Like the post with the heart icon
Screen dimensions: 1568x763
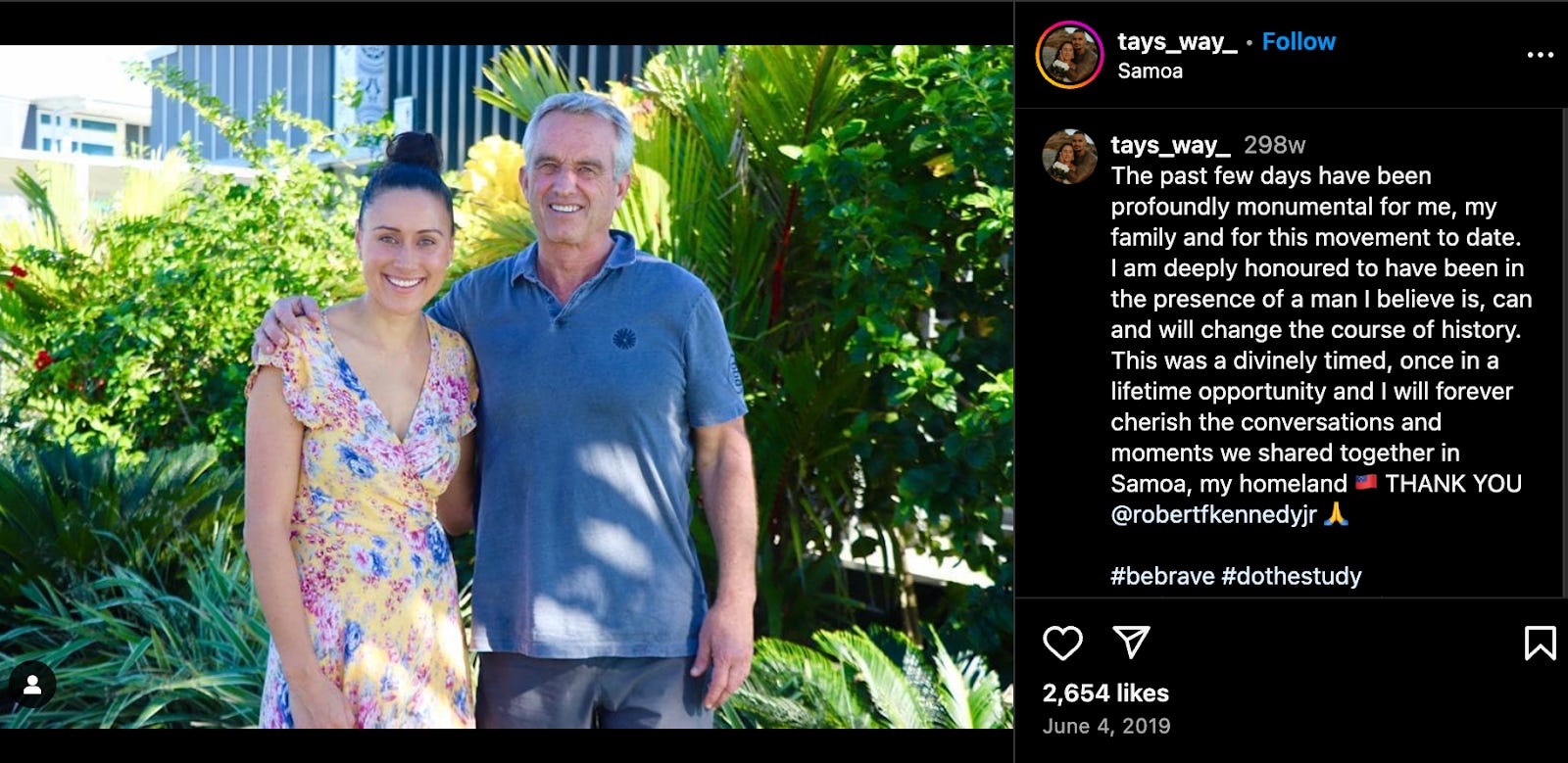point(1062,644)
